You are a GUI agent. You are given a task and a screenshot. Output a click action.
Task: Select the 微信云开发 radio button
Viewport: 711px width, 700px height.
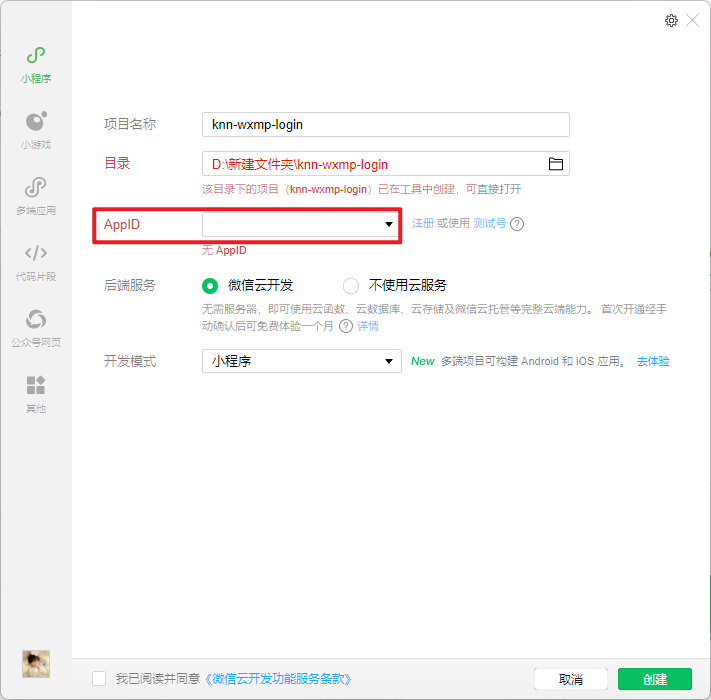[x=210, y=286]
